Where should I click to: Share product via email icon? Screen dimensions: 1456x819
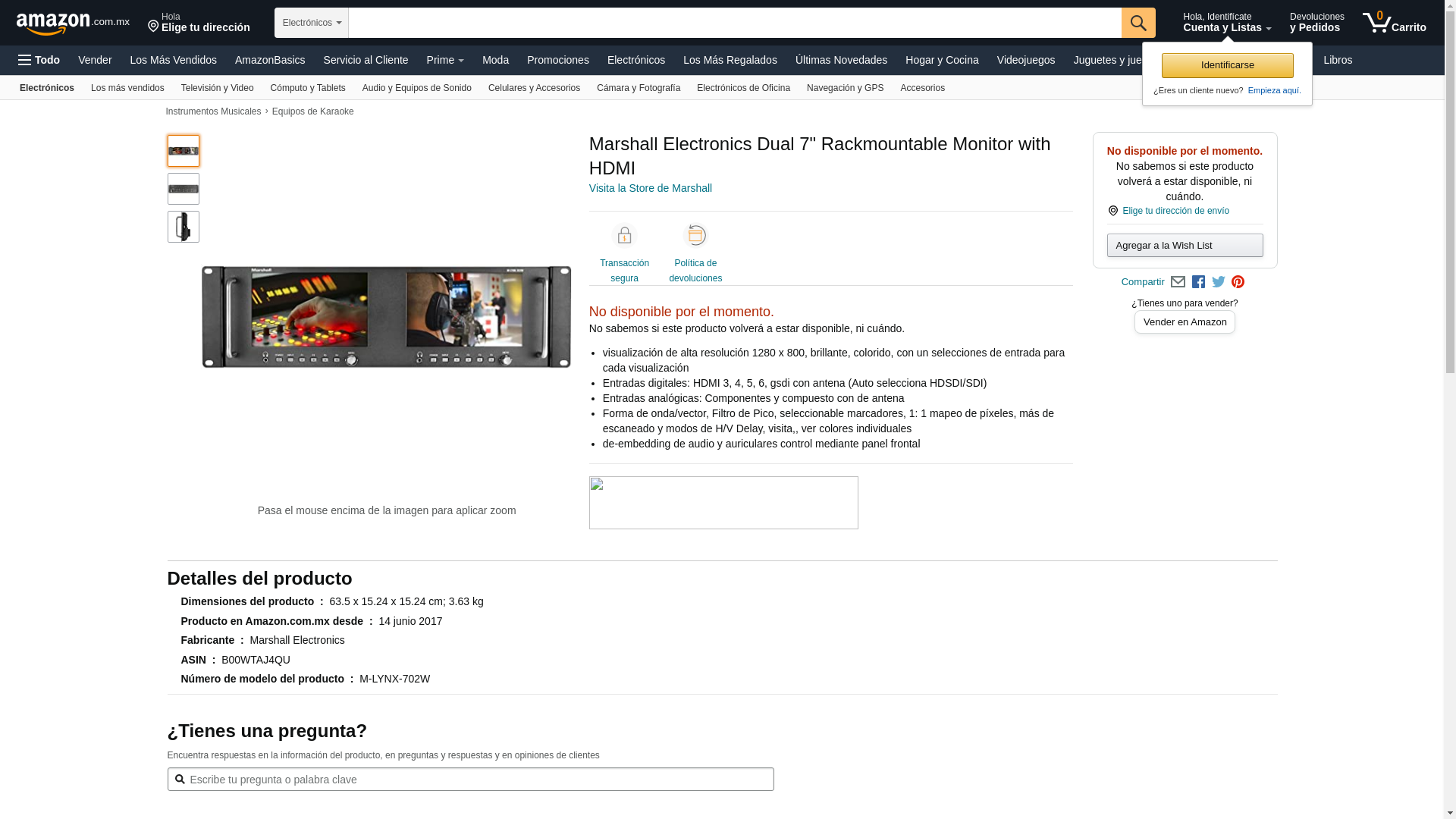click(1178, 282)
